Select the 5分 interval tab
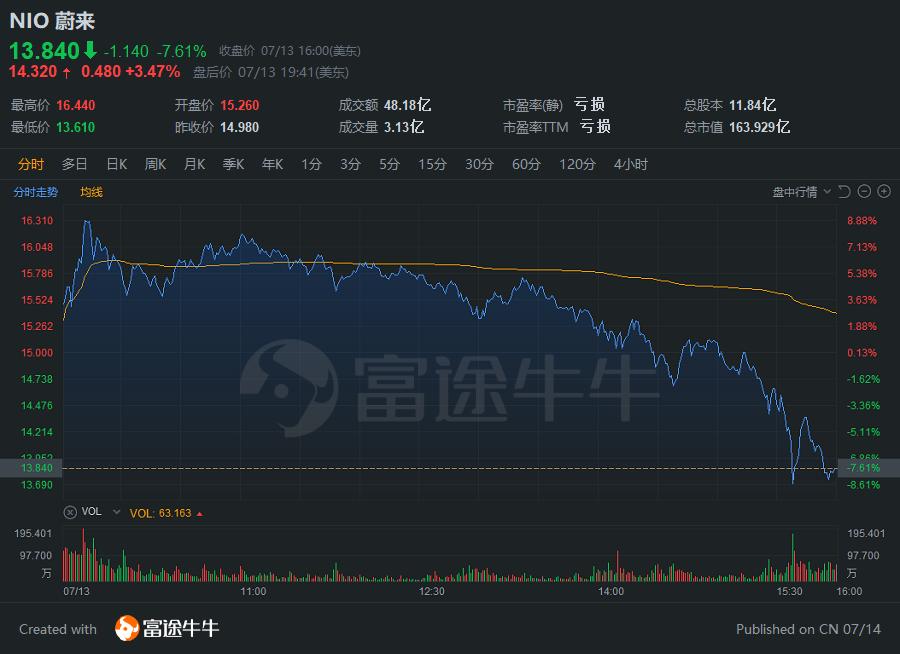Image resolution: width=900 pixels, height=654 pixels. (389, 164)
